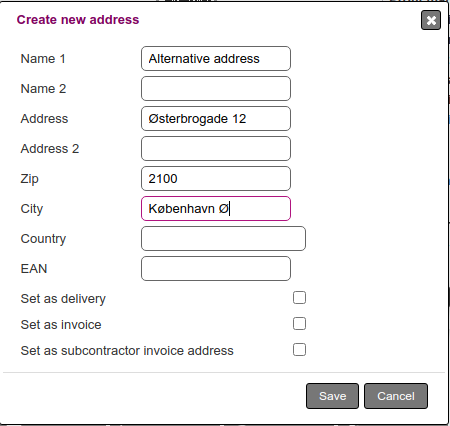This screenshot has width=450, height=426.
Task: Select the Set as delivery label text
Action: (x=63, y=299)
